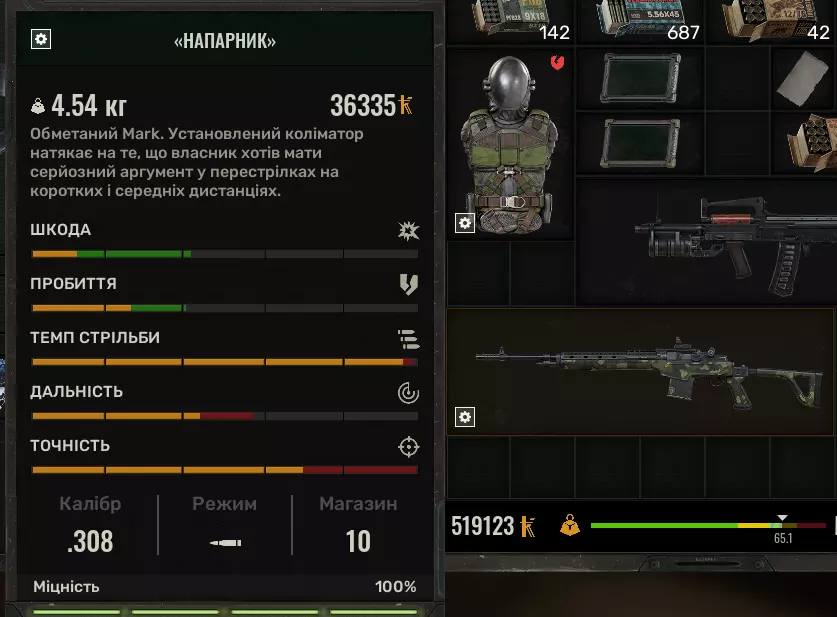Click the white bandage item in inventory
Image resolution: width=837 pixels, height=617 pixels.
[803, 78]
